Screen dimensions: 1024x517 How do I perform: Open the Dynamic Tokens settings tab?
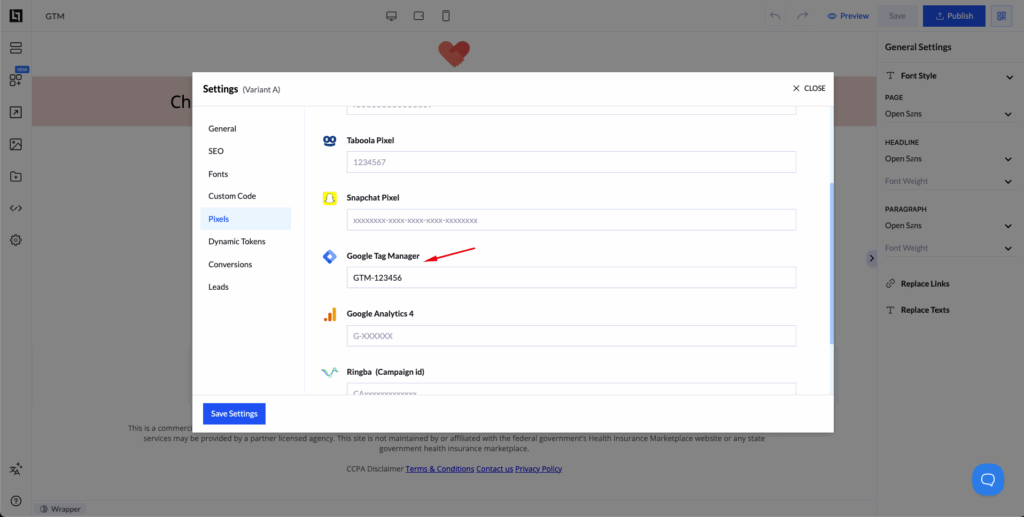237,241
